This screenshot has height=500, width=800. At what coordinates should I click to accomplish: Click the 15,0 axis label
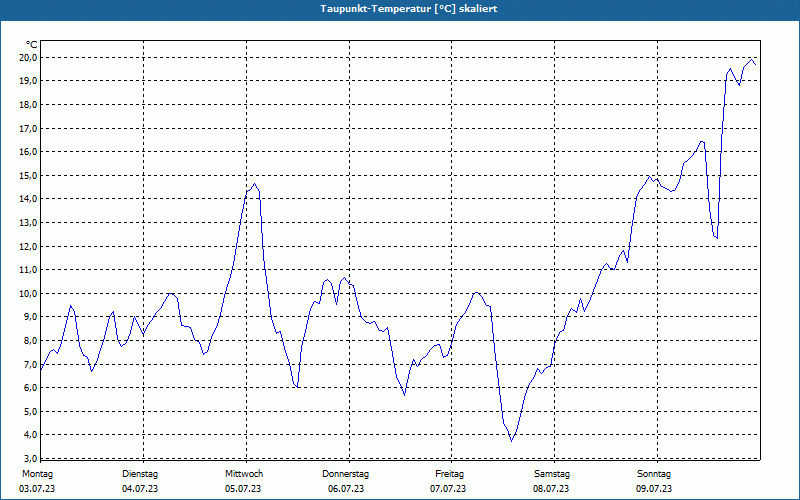click(x=28, y=176)
